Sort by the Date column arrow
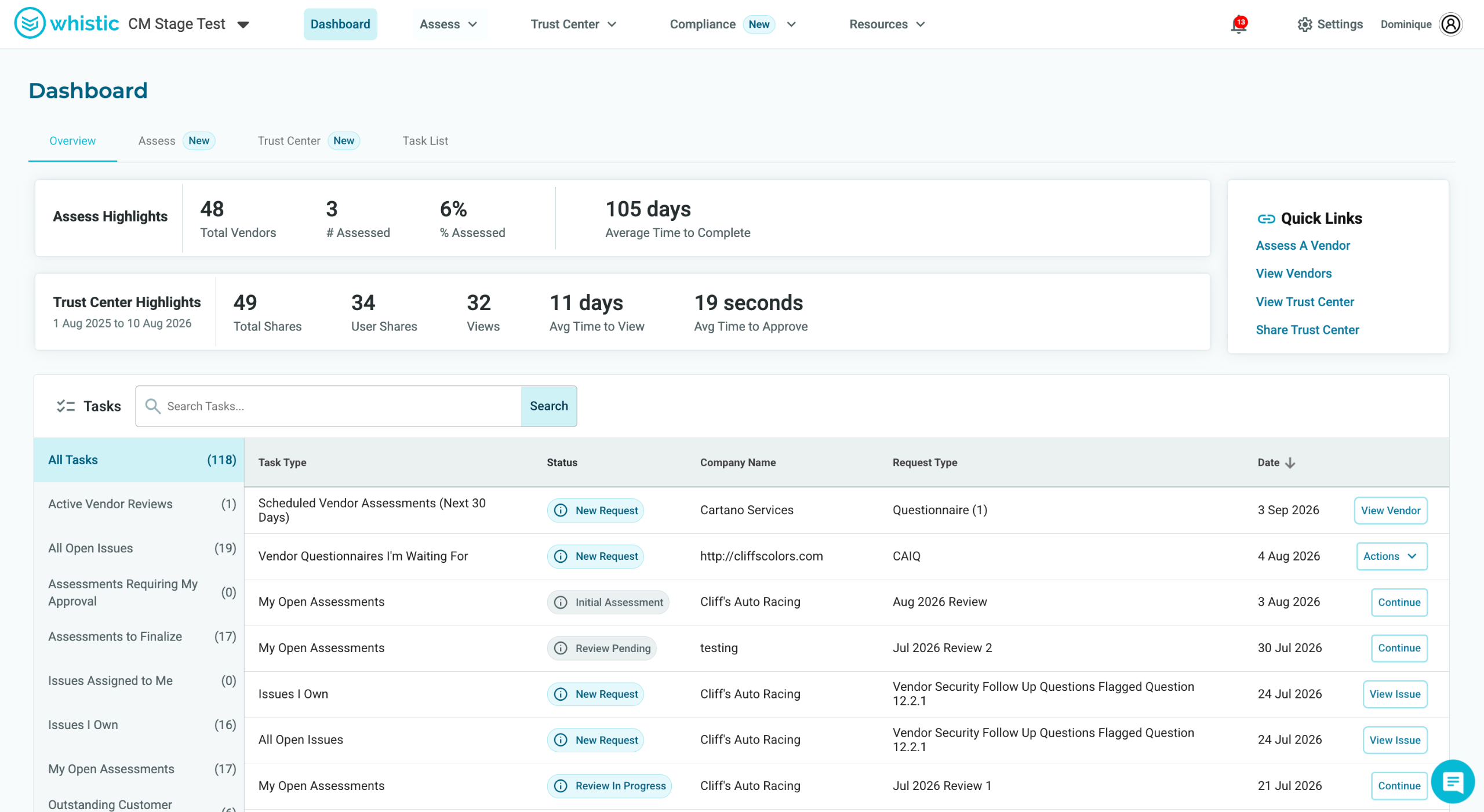This screenshot has height=812, width=1484. click(1290, 463)
